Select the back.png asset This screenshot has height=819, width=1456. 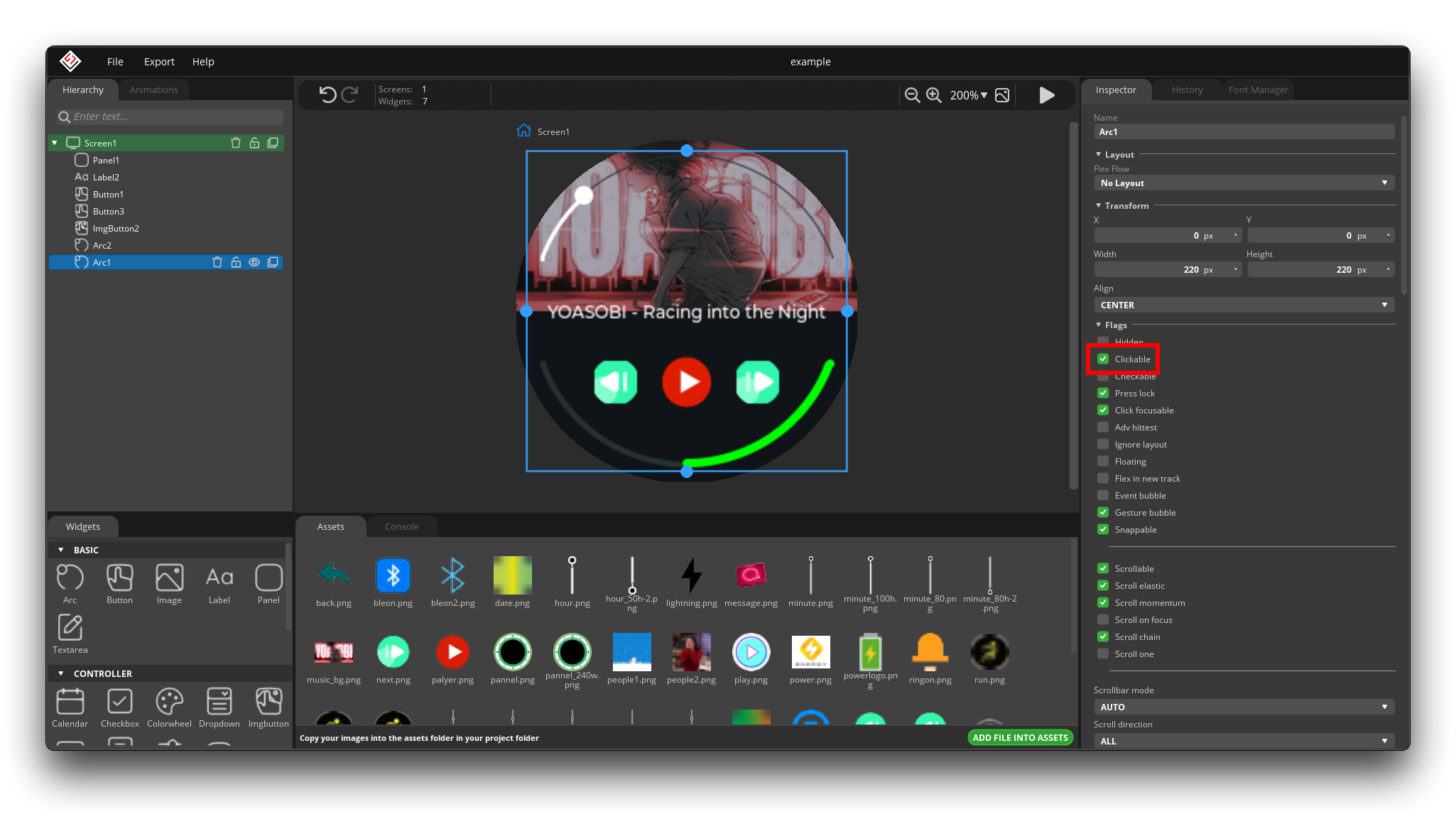[x=333, y=582]
